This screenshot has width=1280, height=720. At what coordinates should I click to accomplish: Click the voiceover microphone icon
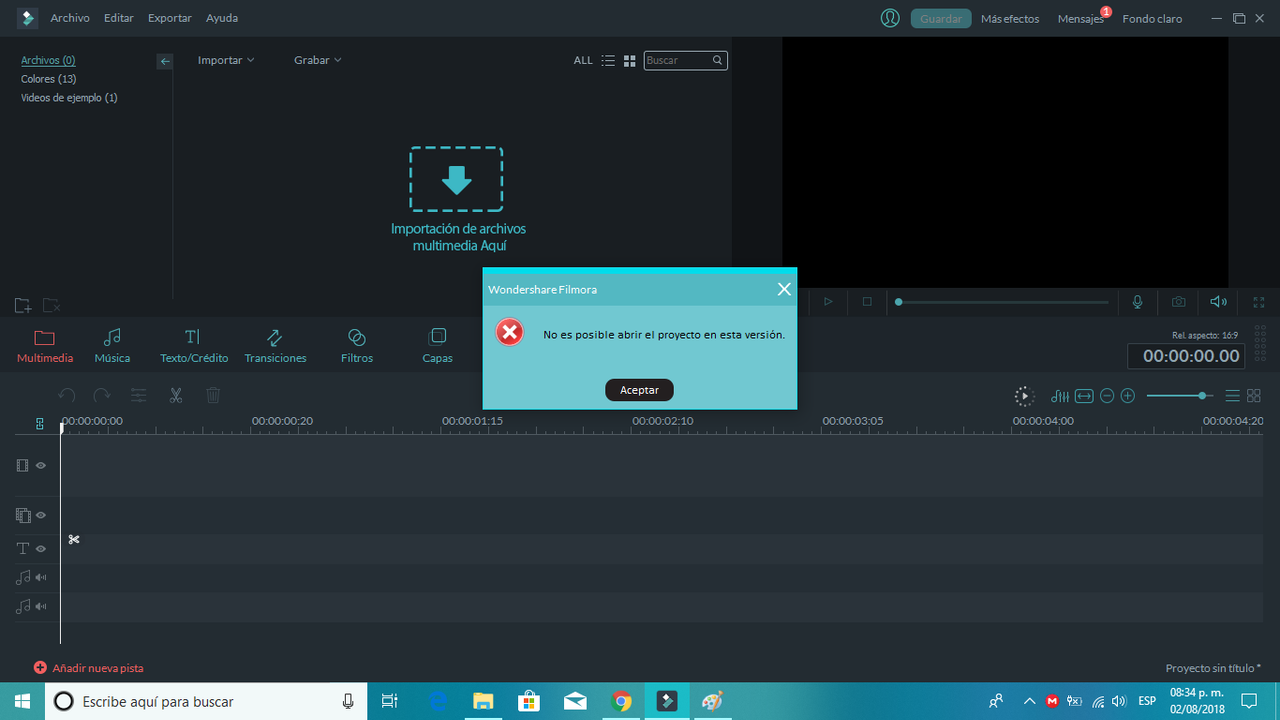(1137, 302)
